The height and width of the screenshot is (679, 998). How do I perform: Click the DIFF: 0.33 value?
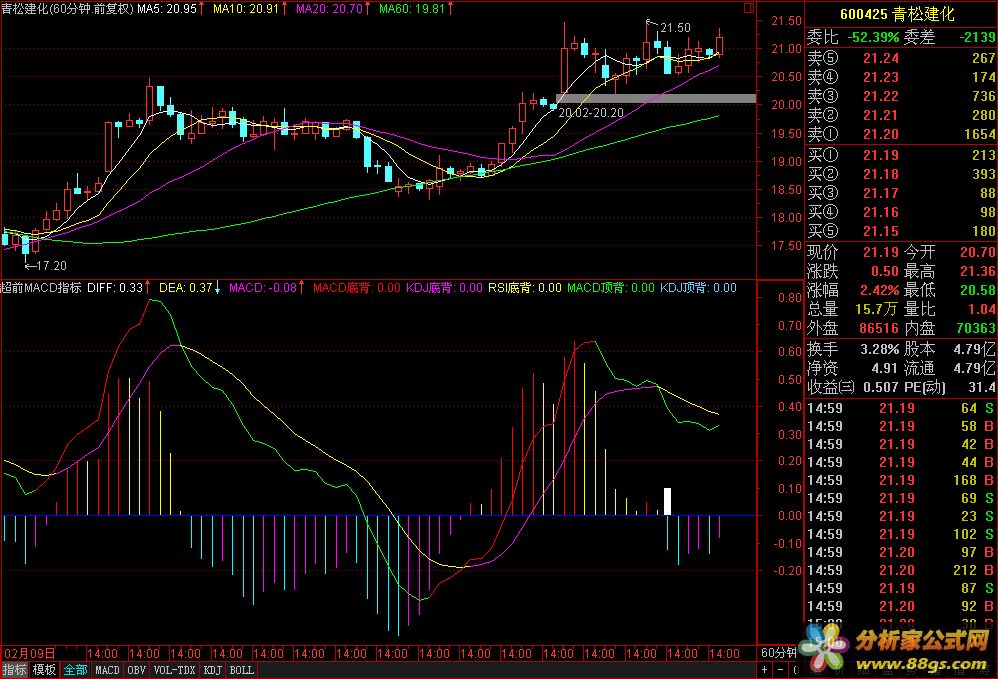(115, 288)
